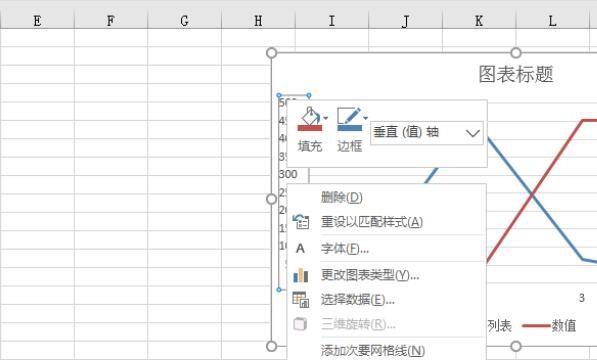Click the chart bottom-left resize handle
The height and width of the screenshot is (360, 597).
tap(271, 346)
